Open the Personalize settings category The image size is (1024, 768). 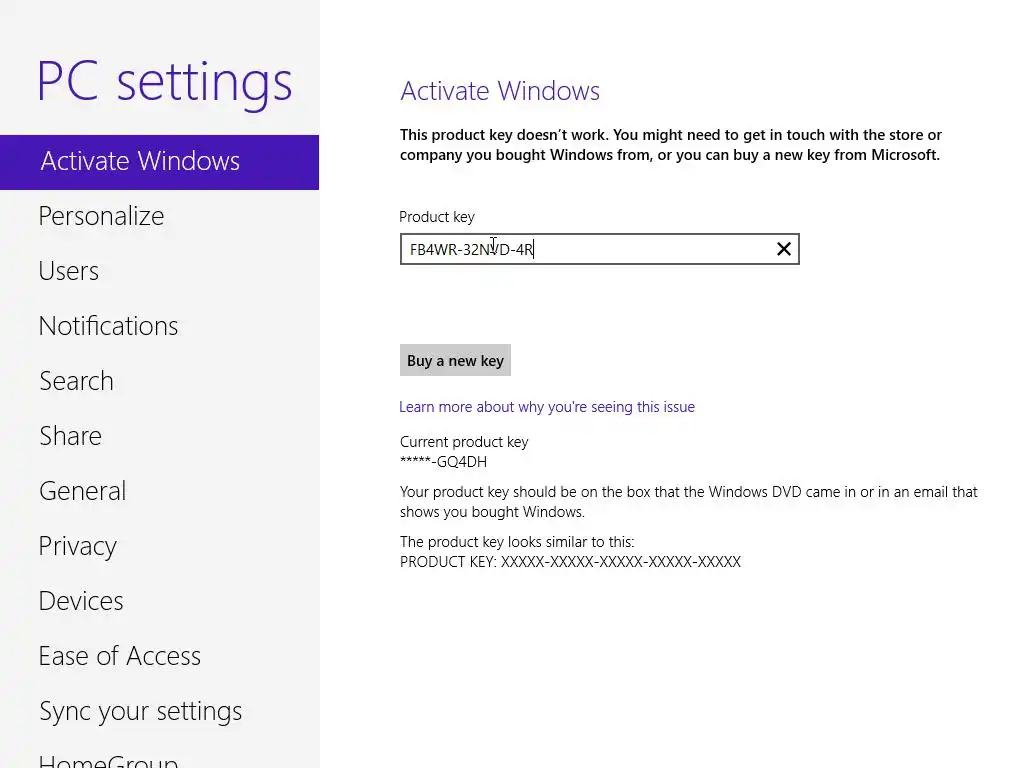pyautogui.click(x=101, y=216)
